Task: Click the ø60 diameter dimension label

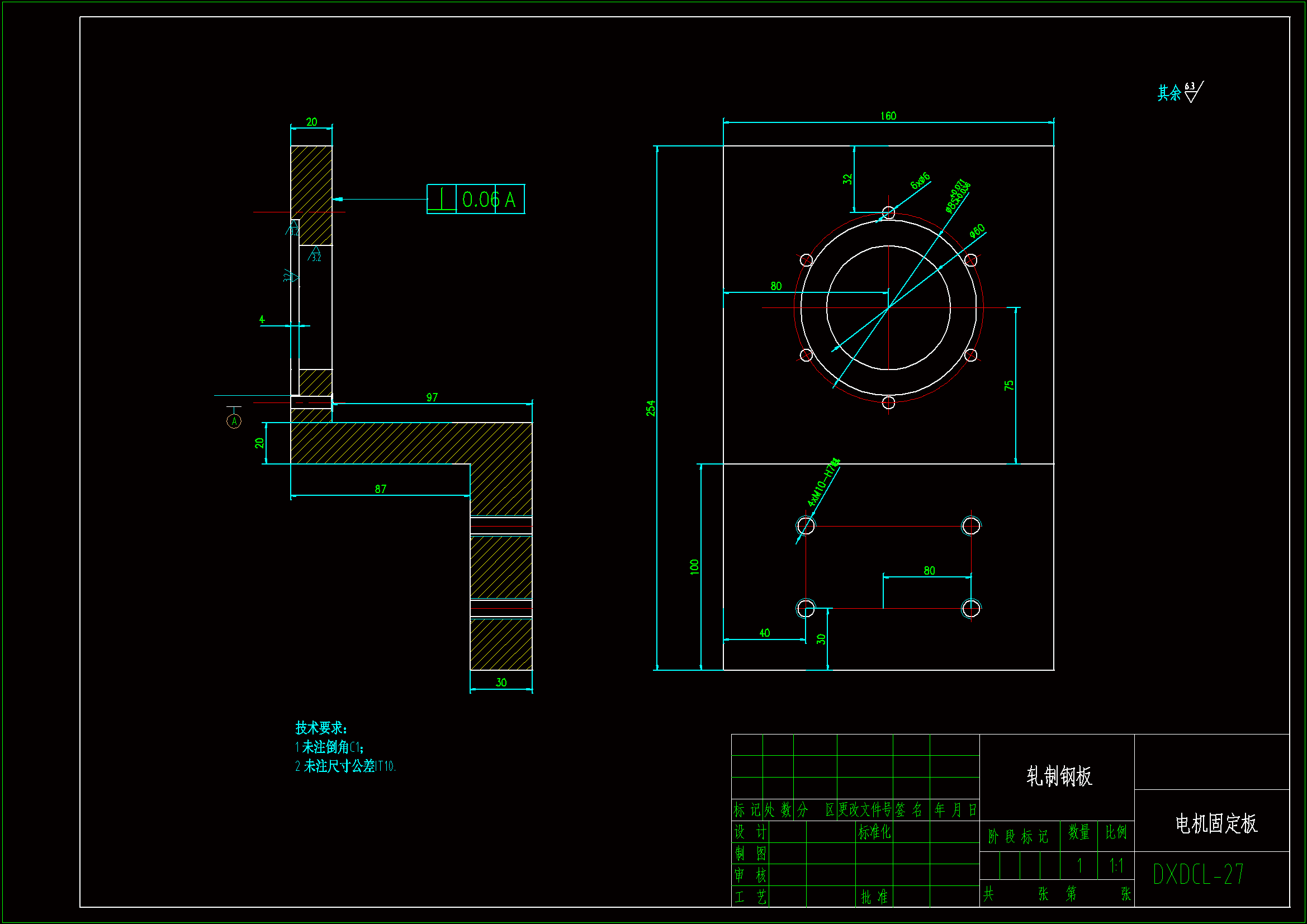Action: coord(977,230)
